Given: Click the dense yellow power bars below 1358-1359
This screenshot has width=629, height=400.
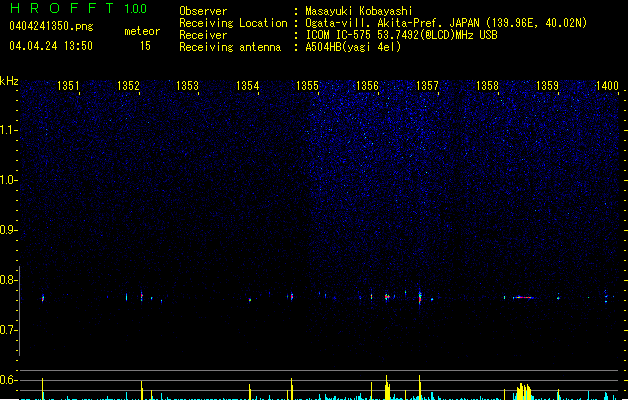Looking at the screenshot, I should [x=523, y=392].
